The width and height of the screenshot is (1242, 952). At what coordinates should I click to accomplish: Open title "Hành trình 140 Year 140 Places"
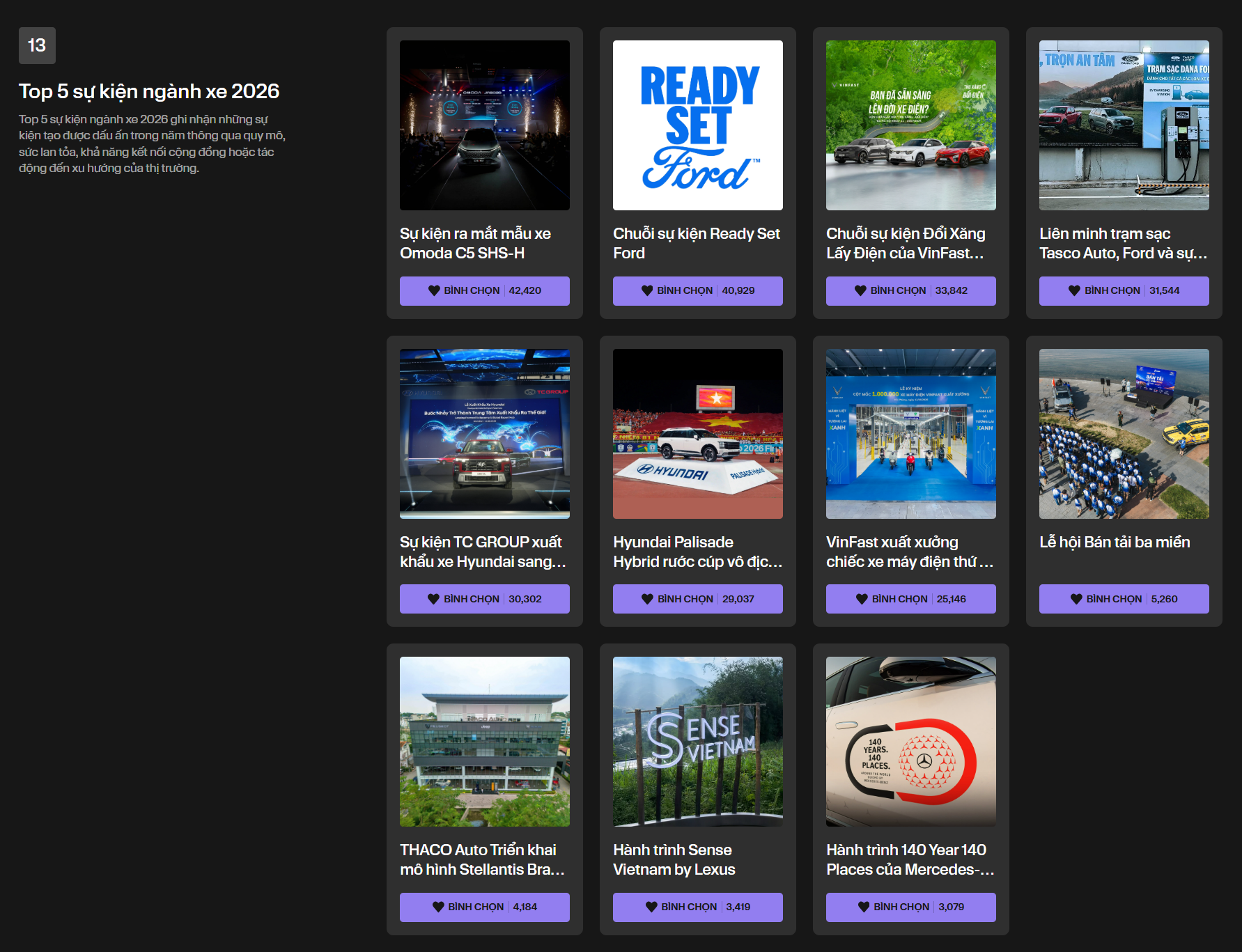tap(910, 859)
